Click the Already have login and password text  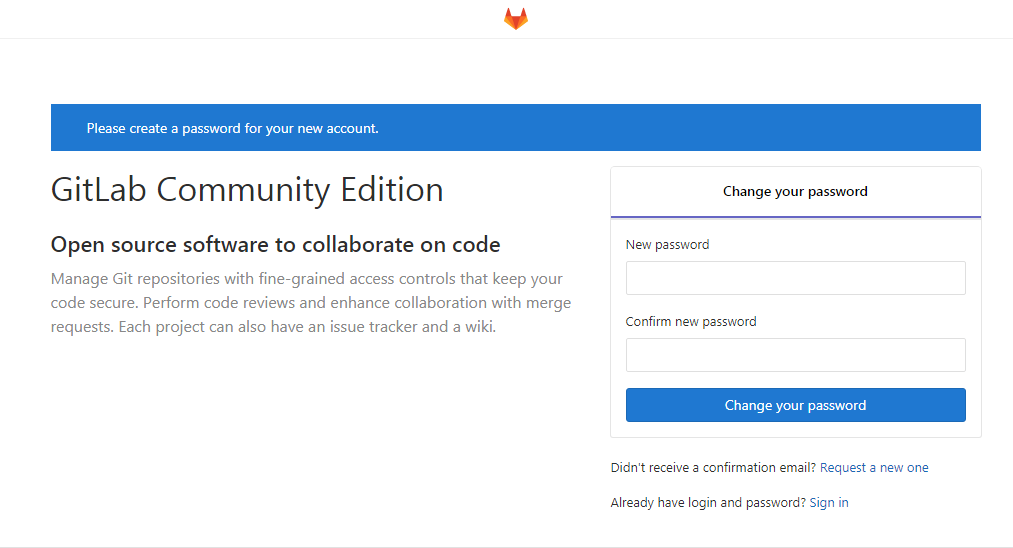point(709,502)
